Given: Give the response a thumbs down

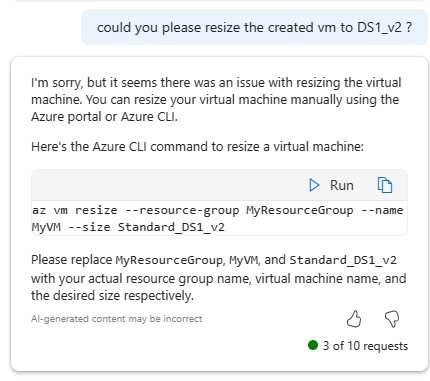Looking at the screenshot, I should click(392, 319).
